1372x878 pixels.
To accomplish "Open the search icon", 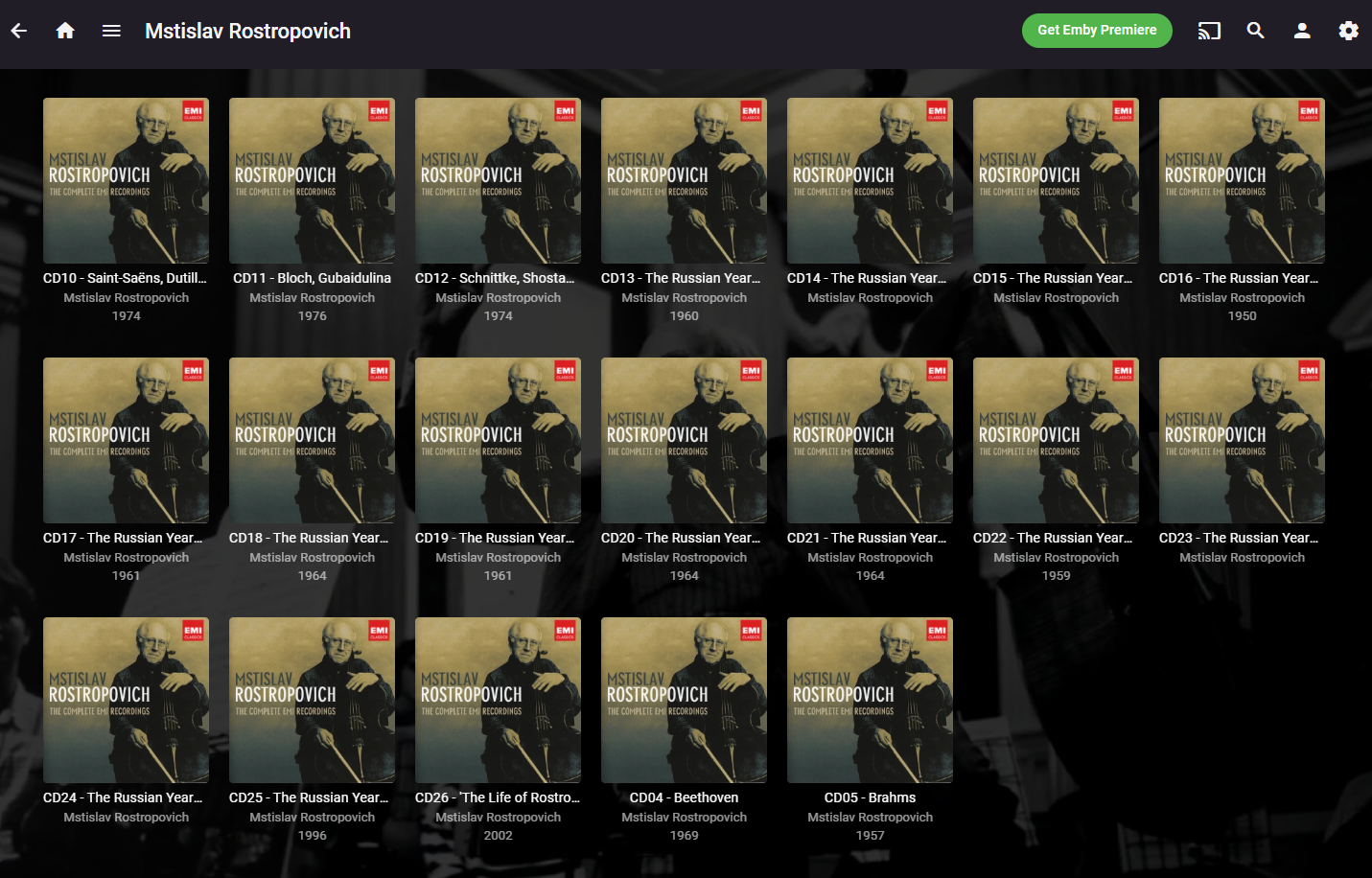I will point(1256,31).
